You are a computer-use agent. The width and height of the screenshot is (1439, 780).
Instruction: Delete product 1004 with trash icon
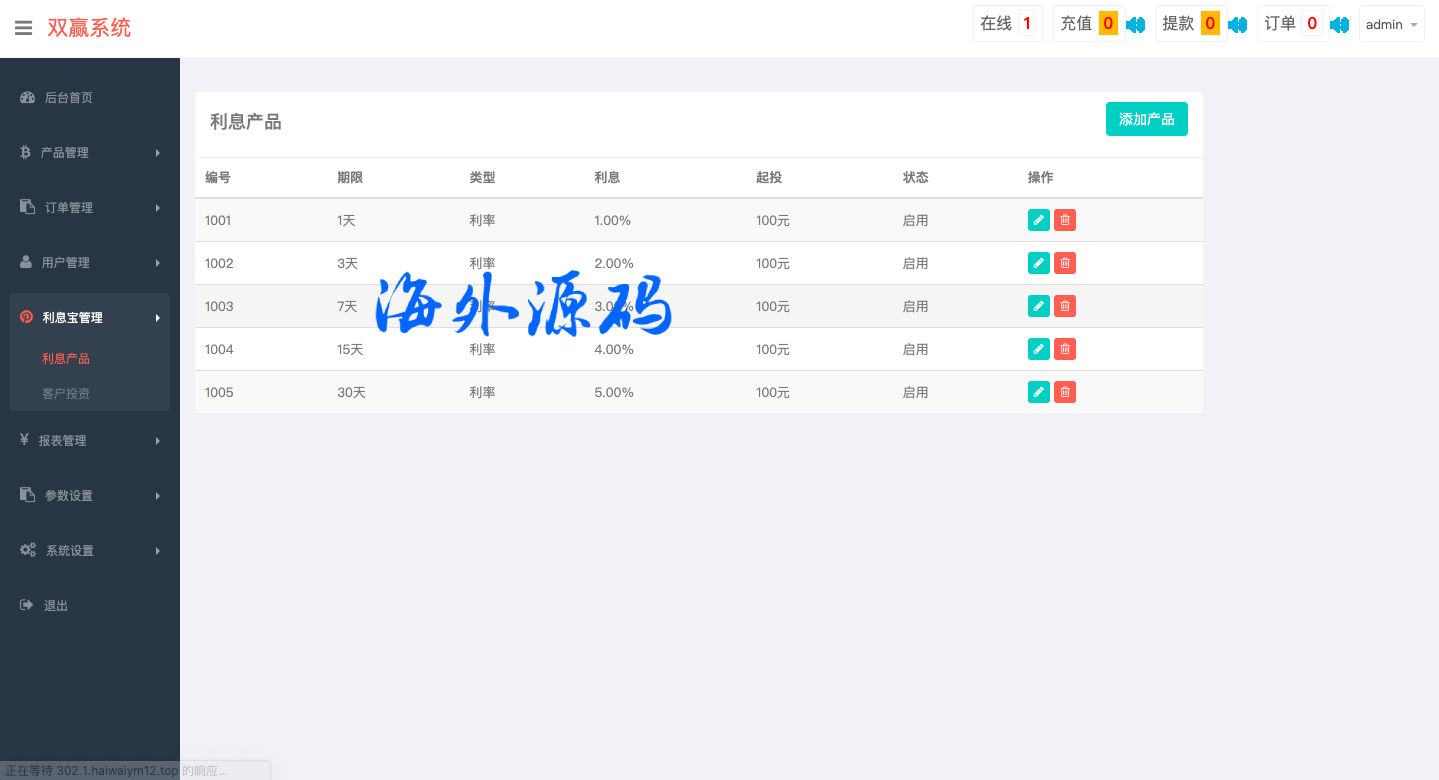click(x=1065, y=349)
